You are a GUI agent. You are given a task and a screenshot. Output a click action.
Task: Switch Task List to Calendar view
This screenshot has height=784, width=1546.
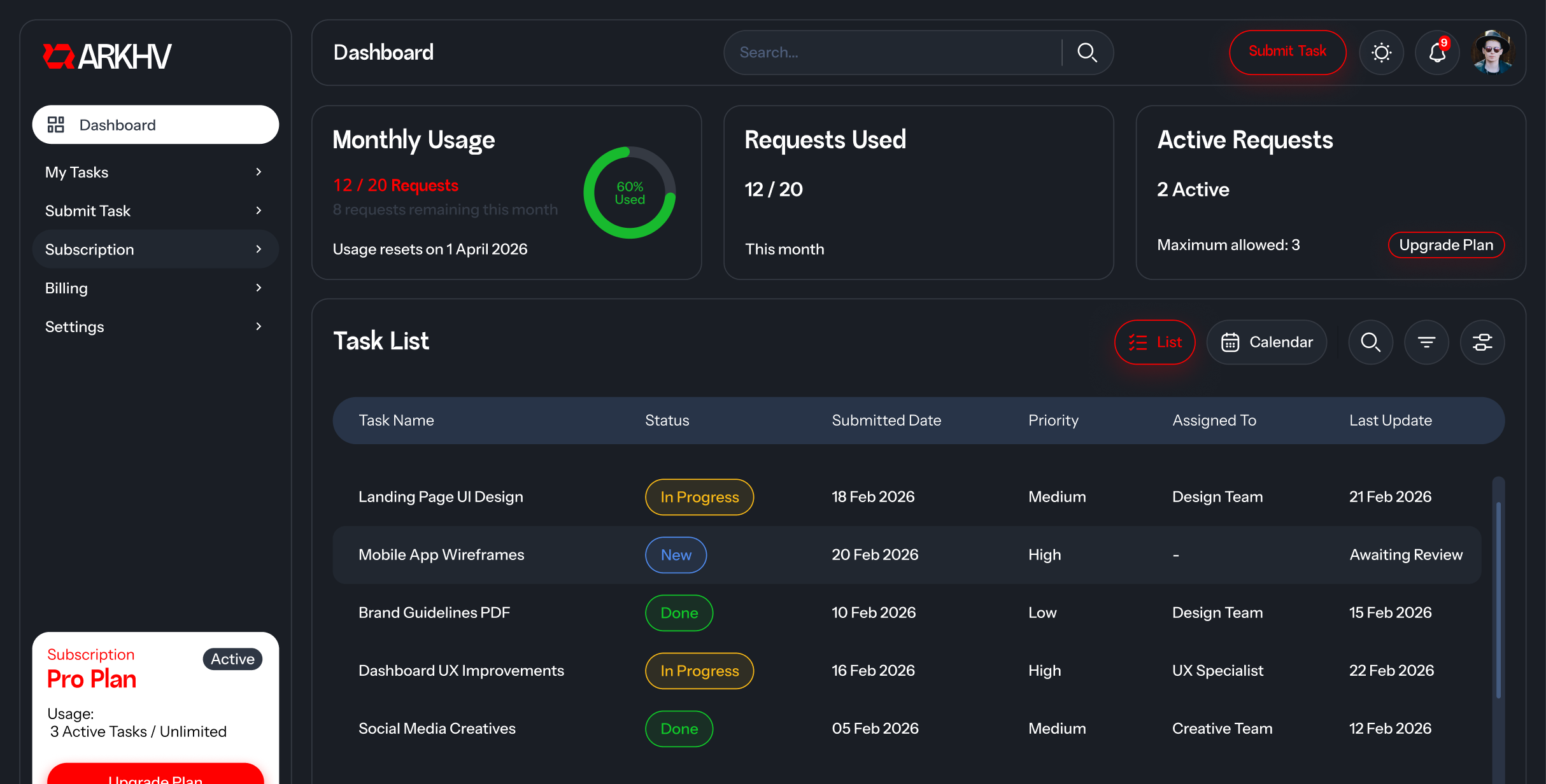coord(1267,342)
